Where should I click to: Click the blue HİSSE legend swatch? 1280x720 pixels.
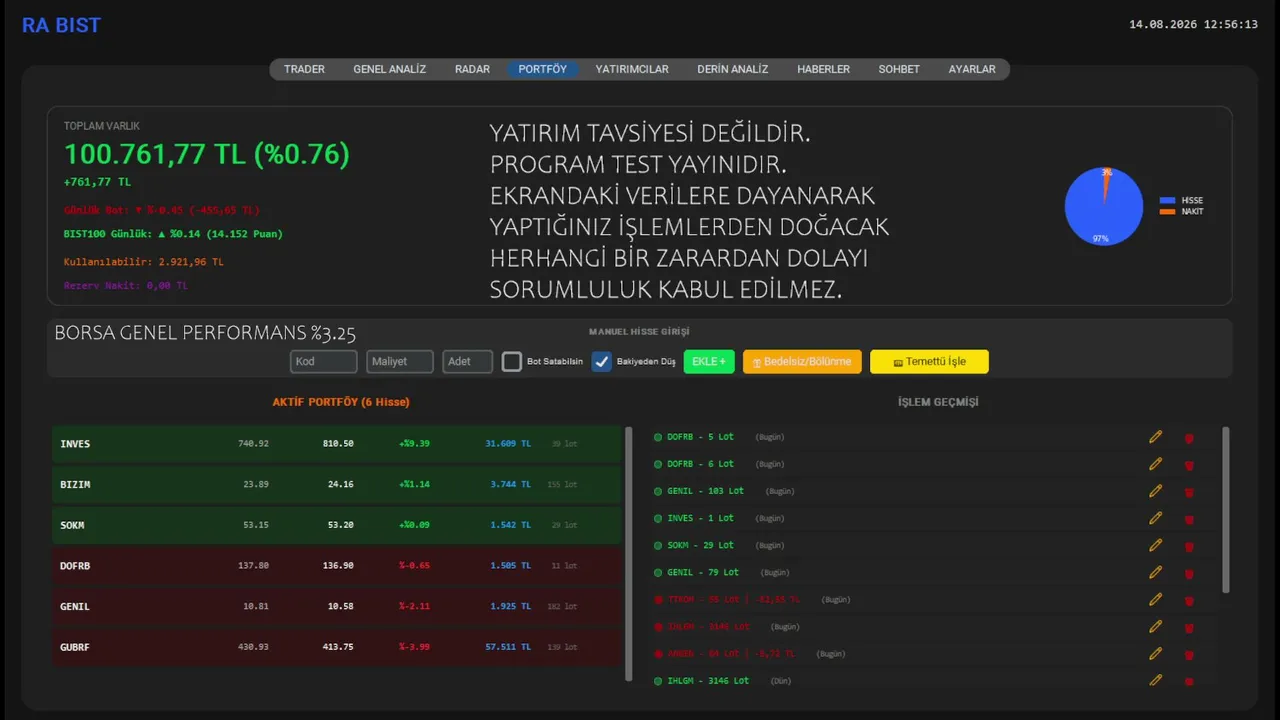(x=1167, y=200)
